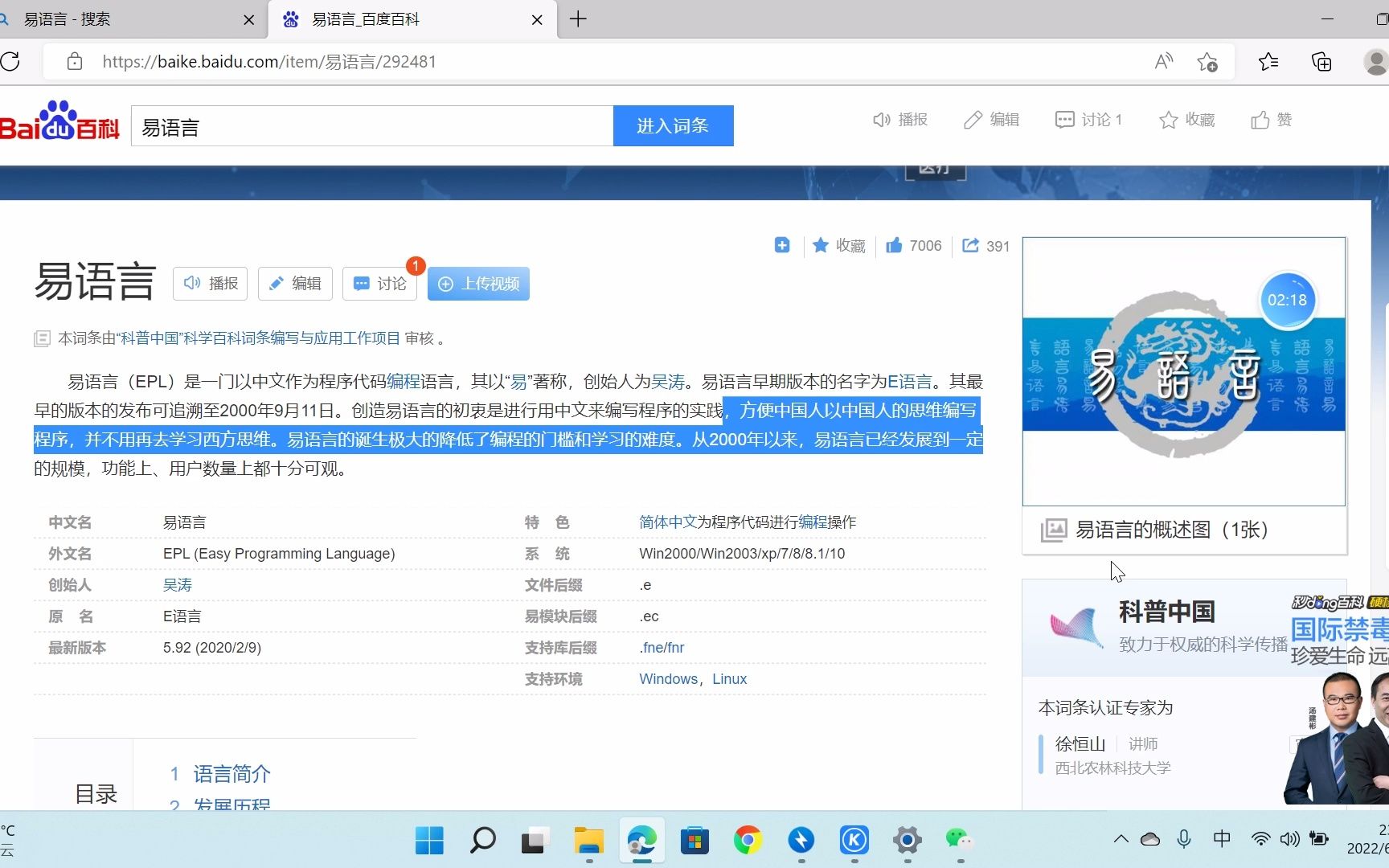Click the Win2000/Win2003/xp/7/8/8.1/10 system value
The height and width of the screenshot is (868, 1389).
(742, 554)
